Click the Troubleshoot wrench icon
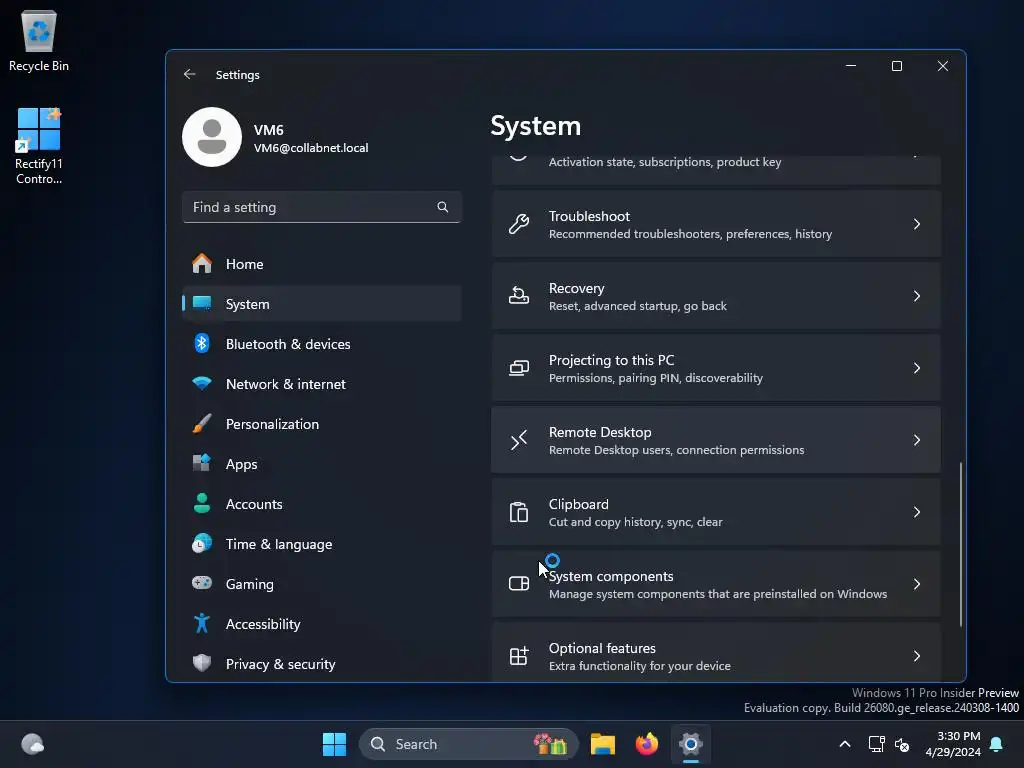This screenshot has height=768, width=1024. click(519, 224)
